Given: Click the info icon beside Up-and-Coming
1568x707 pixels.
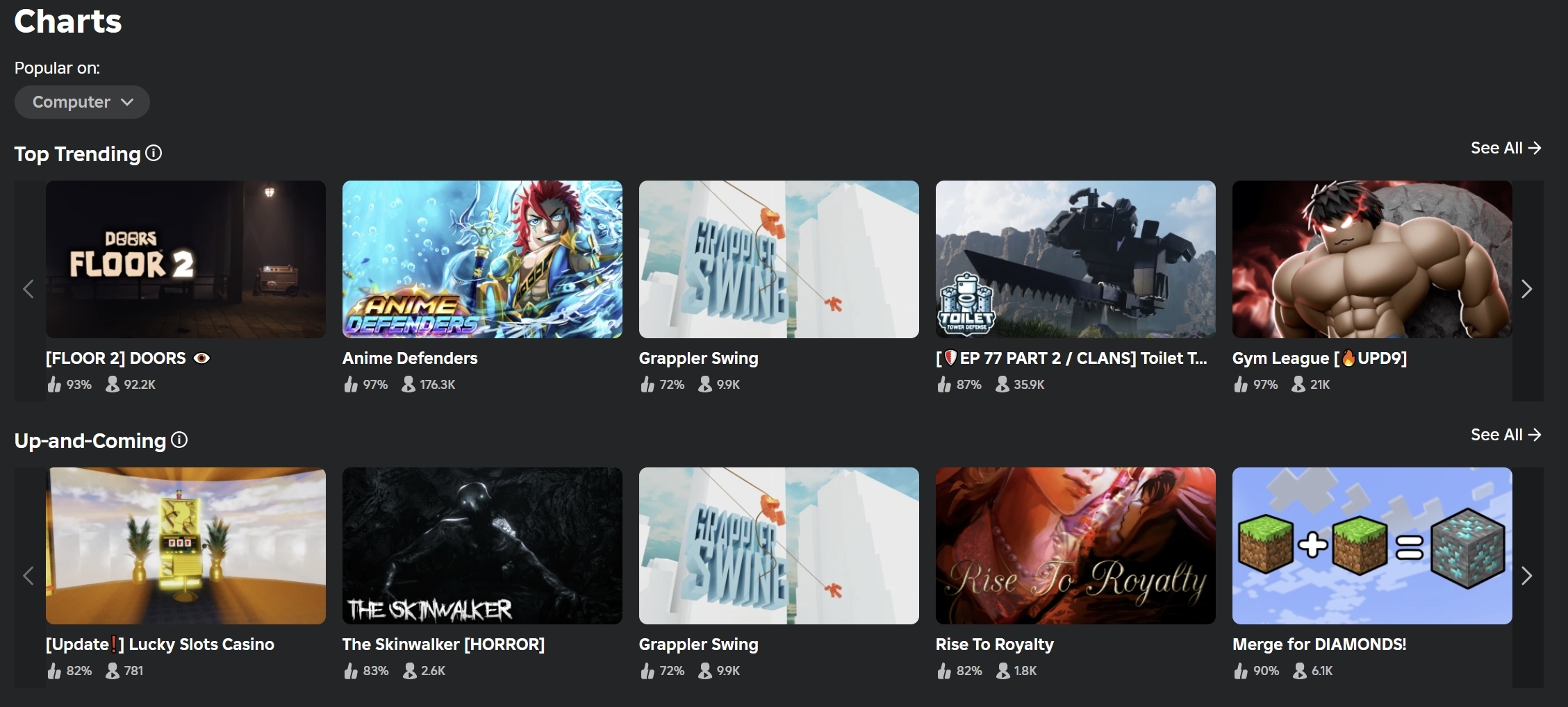Looking at the screenshot, I should tap(179, 440).
